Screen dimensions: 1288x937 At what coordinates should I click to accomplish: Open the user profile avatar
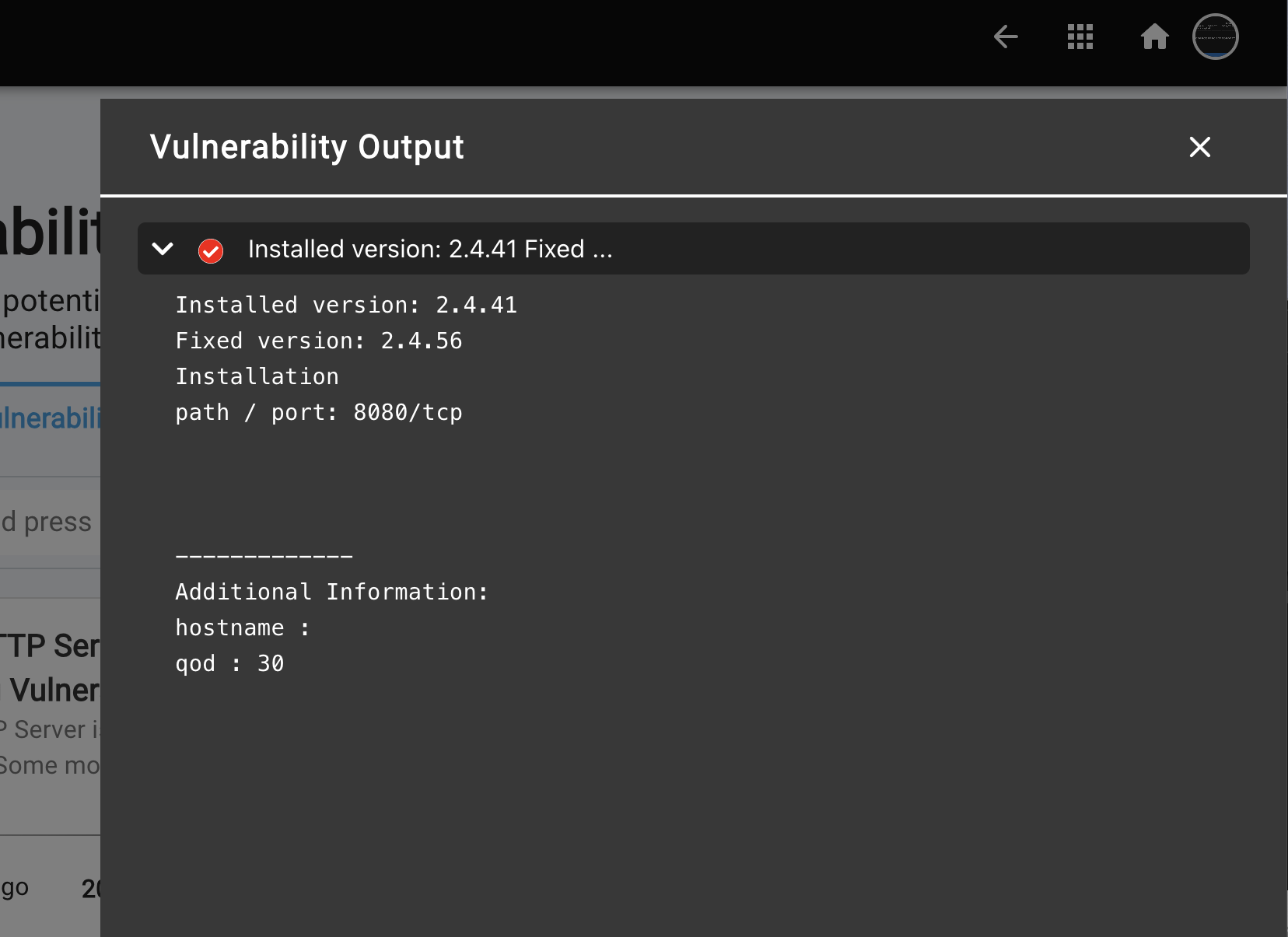coord(1215,37)
